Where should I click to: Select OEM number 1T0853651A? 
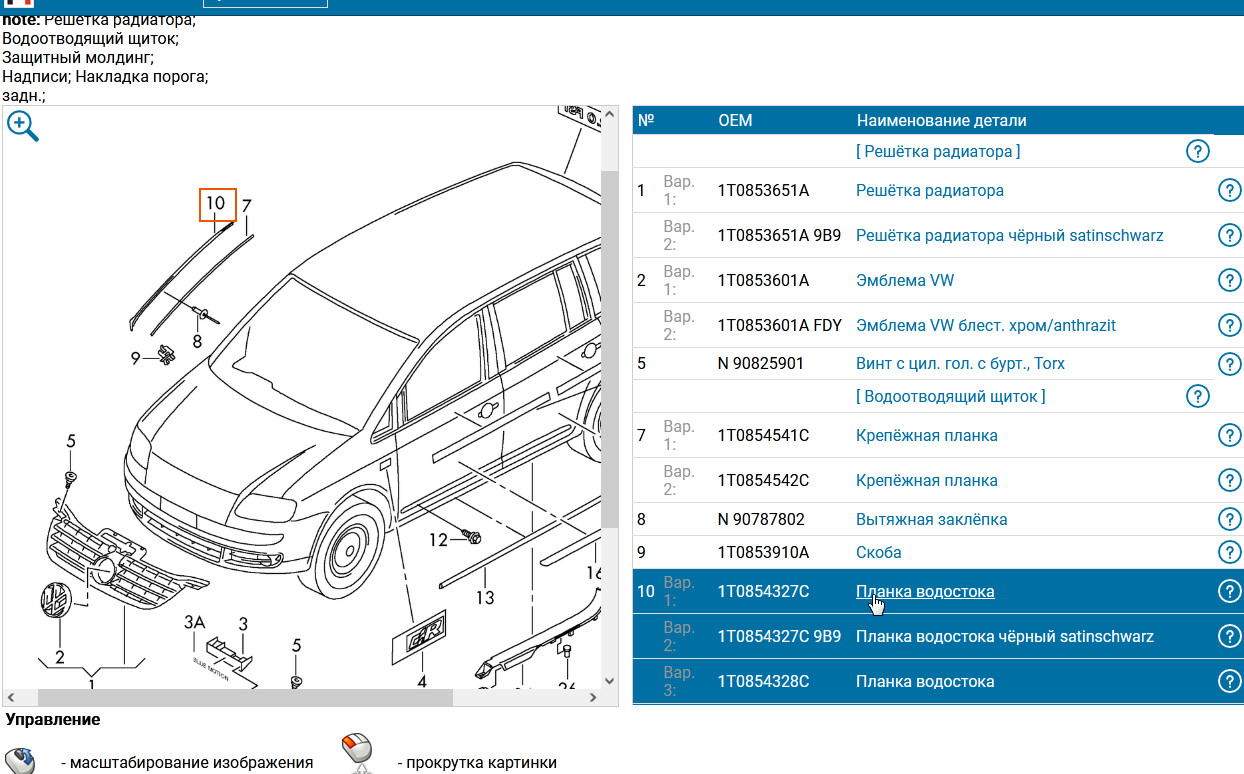763,190
